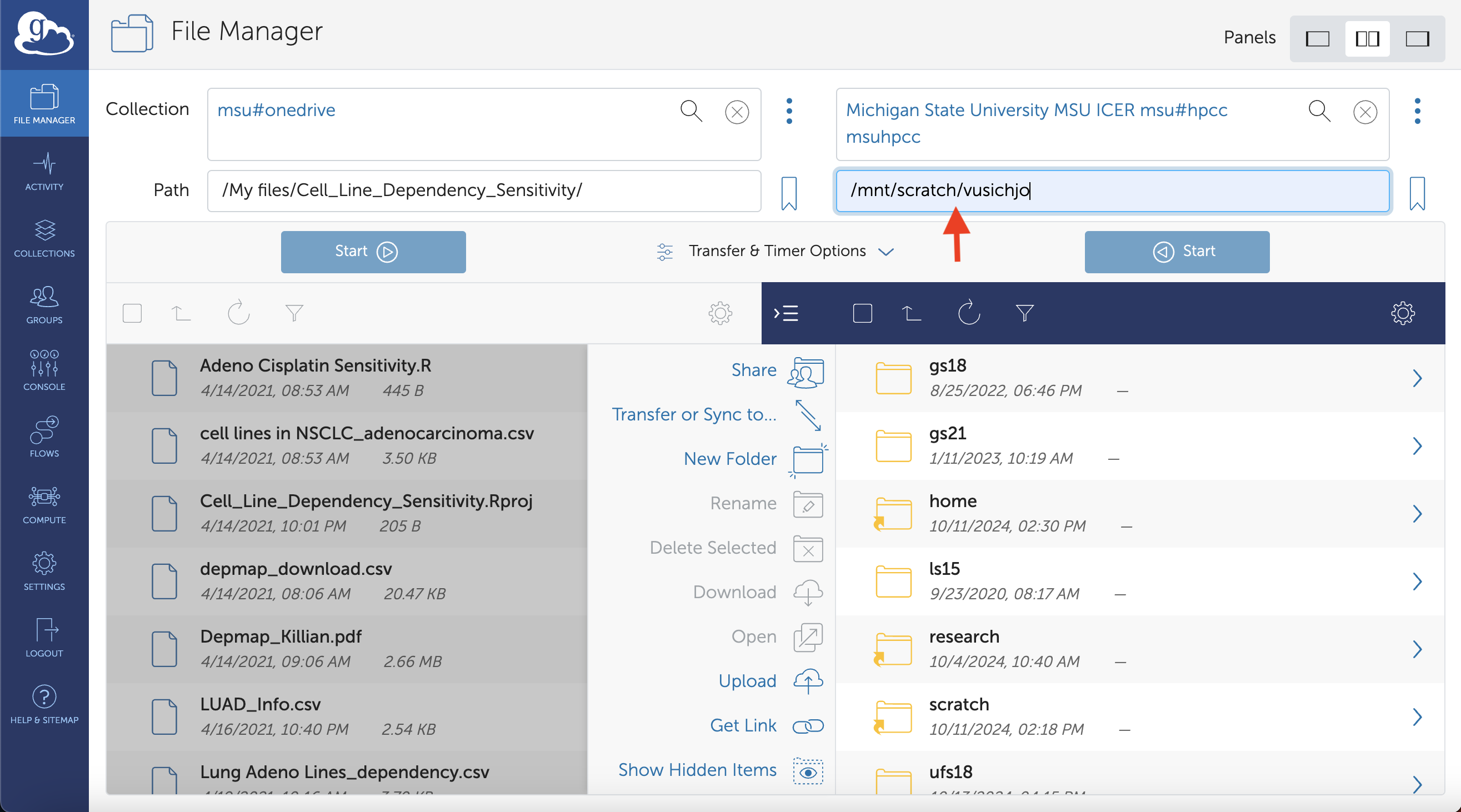Click Delete Selected in actions menu
The width and height of the screenshot is (1461, 812).
point(736,548)
